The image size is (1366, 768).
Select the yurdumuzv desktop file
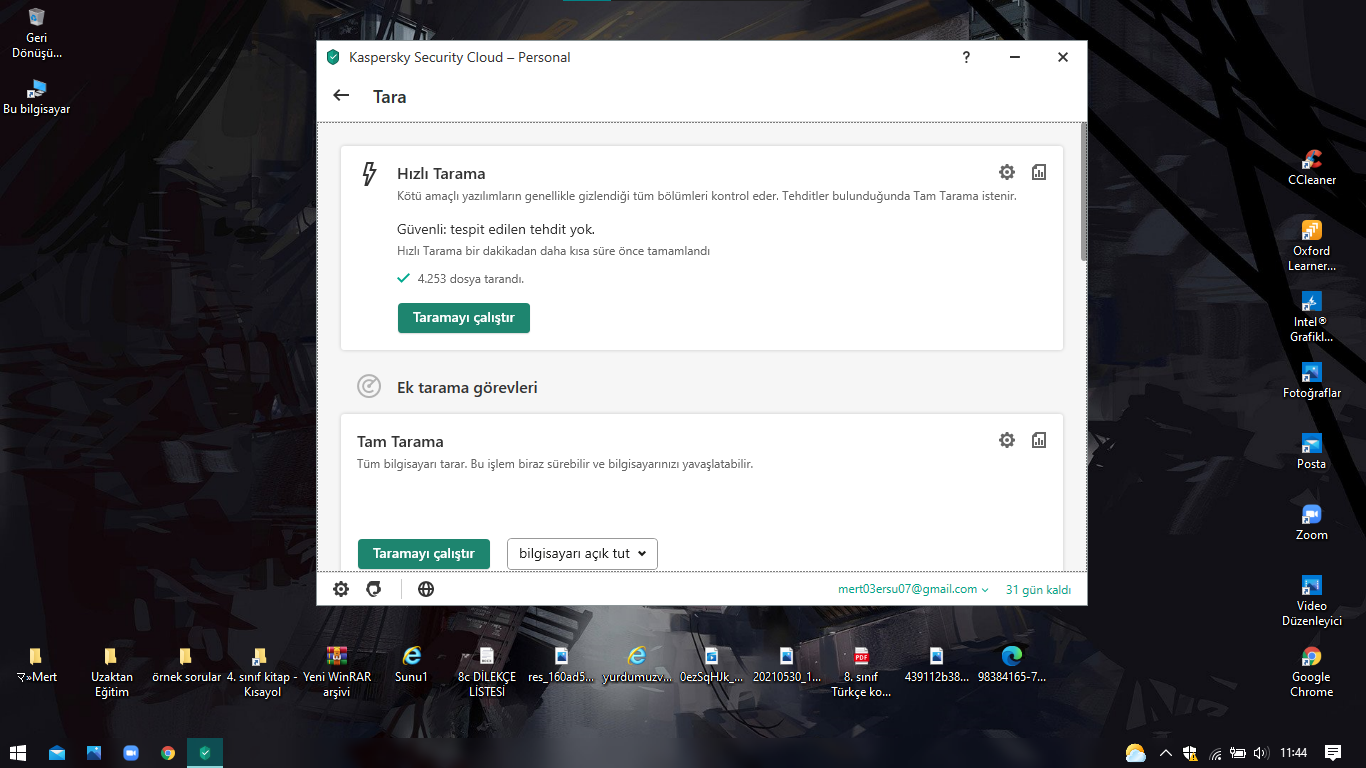(637, 664)
